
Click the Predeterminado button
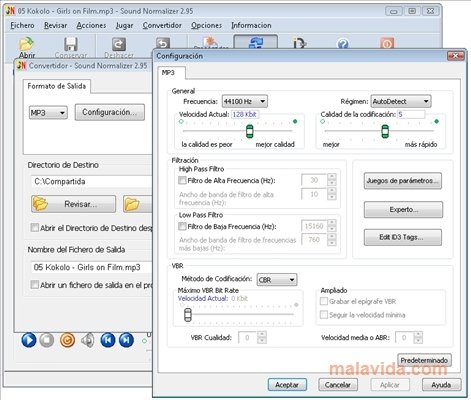tap(424, 360)
